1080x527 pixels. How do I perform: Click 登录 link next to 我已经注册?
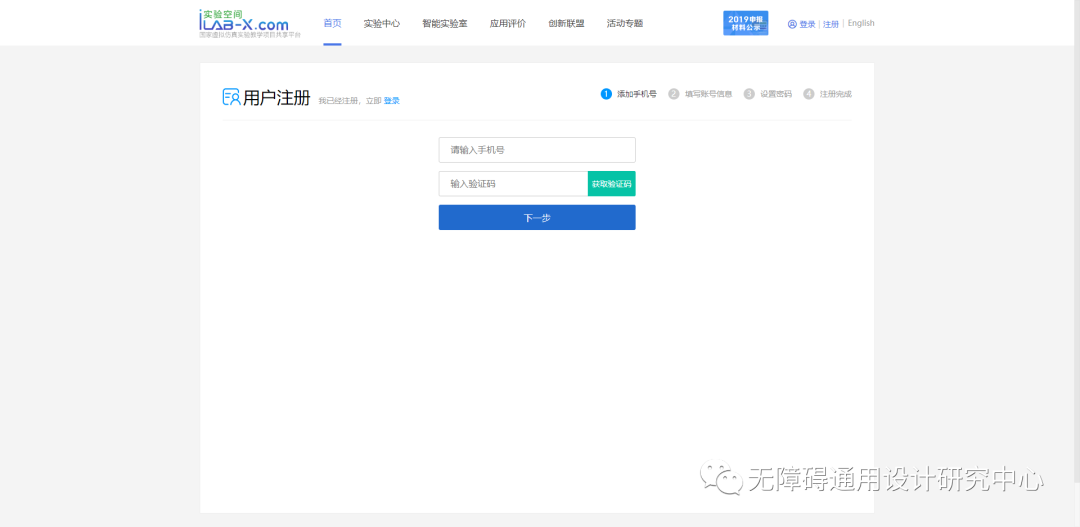point(392,101)
